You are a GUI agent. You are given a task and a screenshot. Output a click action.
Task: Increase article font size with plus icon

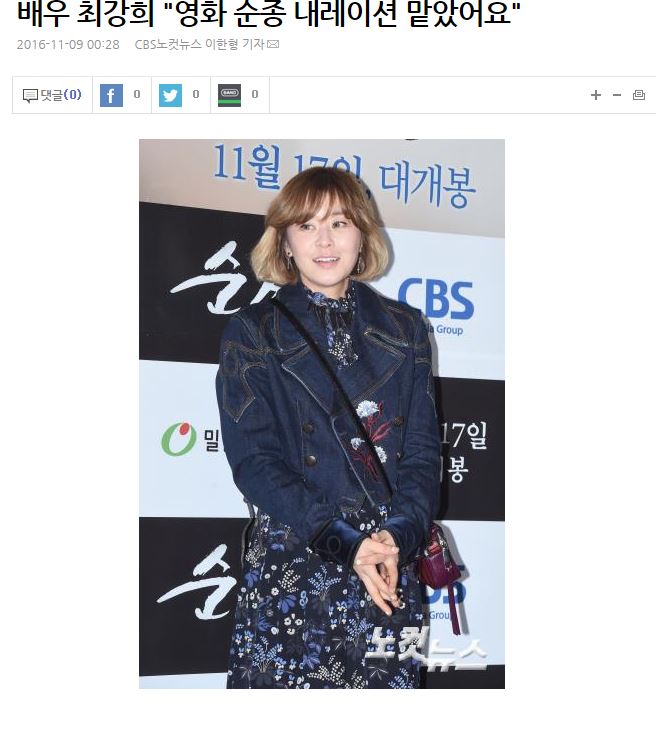tap(596, 95)
